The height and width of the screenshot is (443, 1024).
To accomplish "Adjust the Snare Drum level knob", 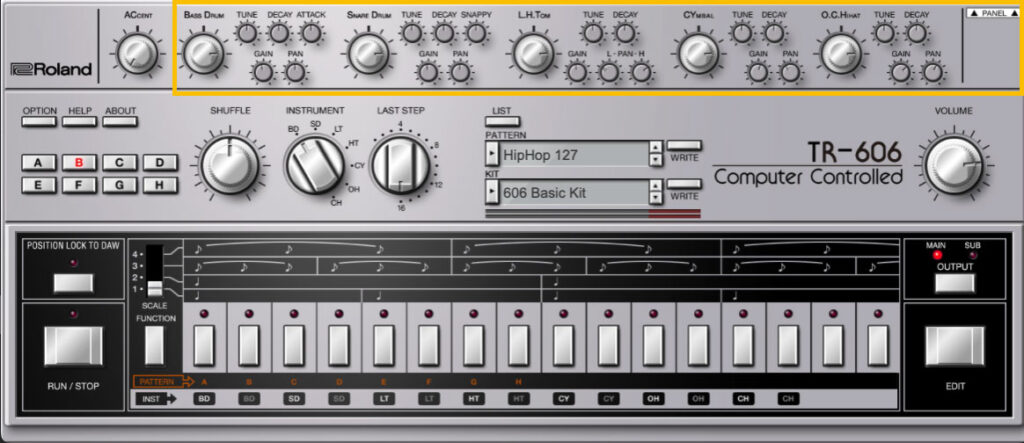I will coord(368,54).
